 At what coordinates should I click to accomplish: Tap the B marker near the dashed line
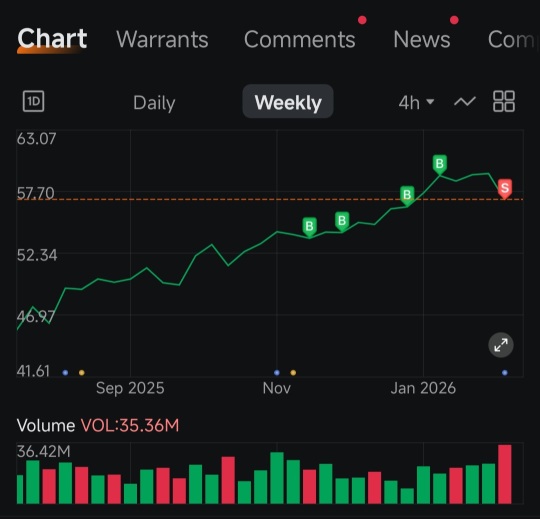coord(407,196)
